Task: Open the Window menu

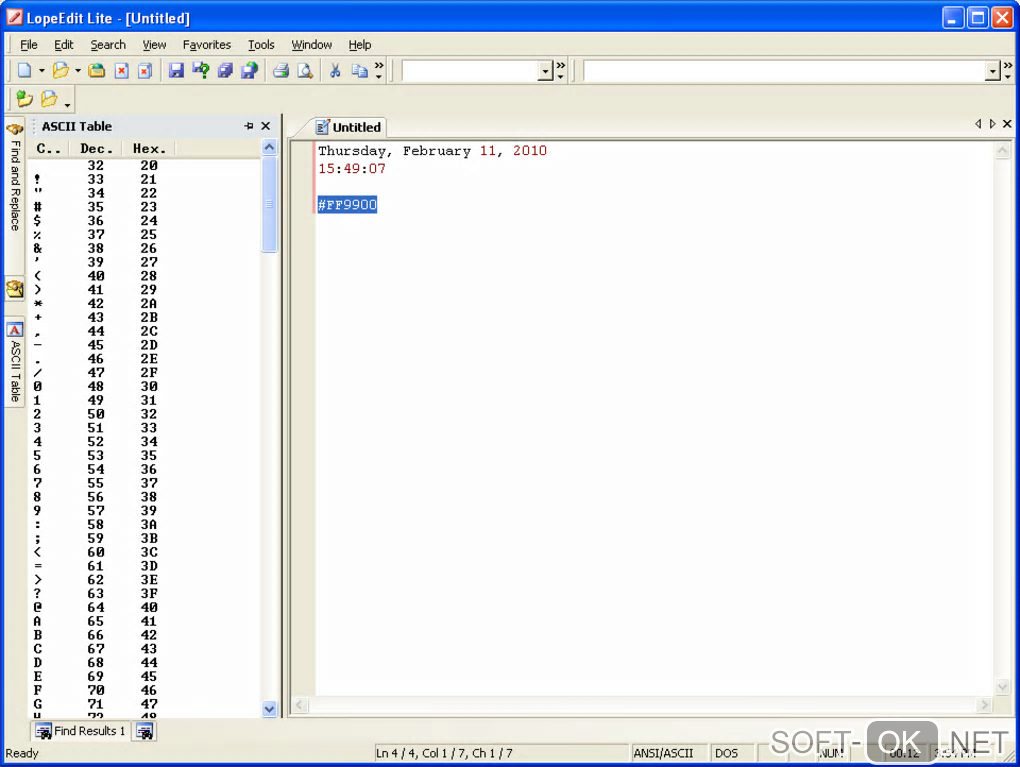Action: point(312,45)
